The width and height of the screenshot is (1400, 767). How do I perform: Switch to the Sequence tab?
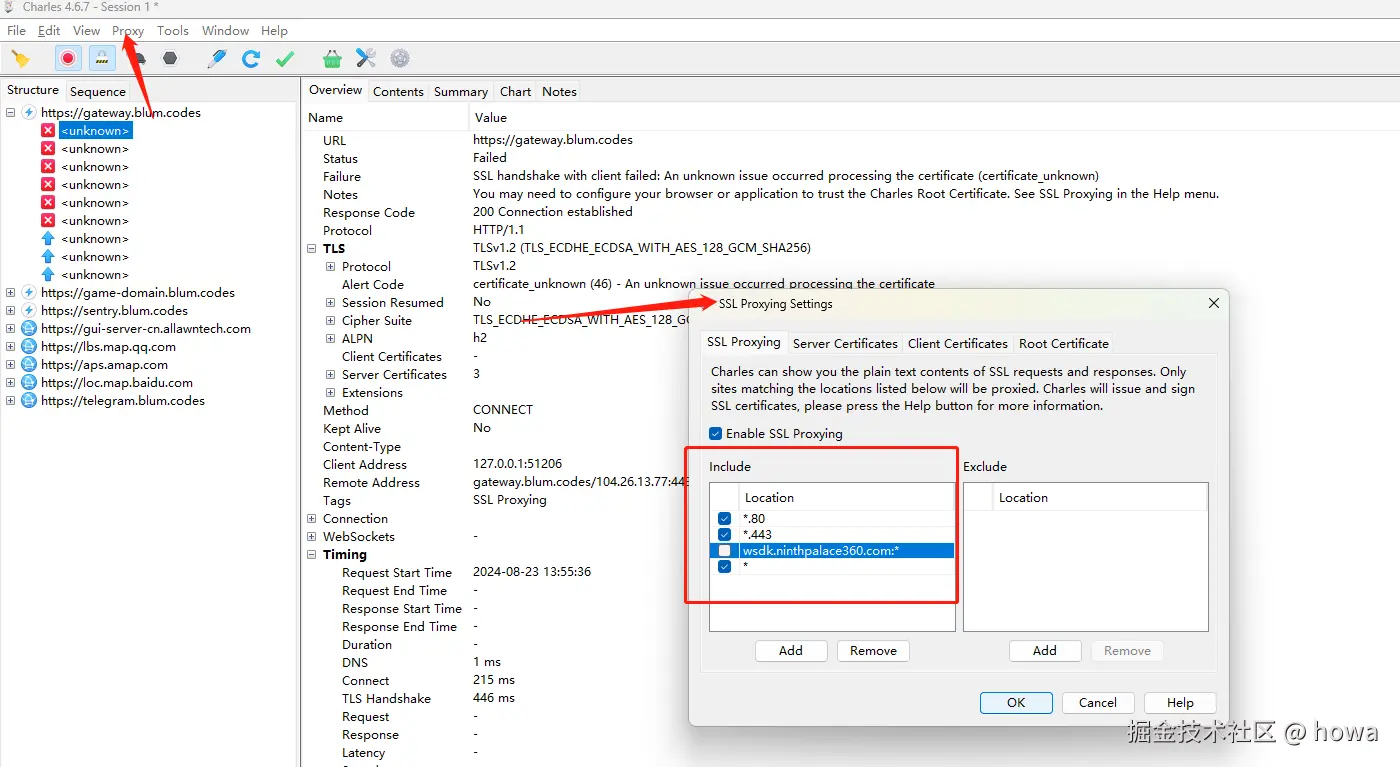click(x=98, y=91)
